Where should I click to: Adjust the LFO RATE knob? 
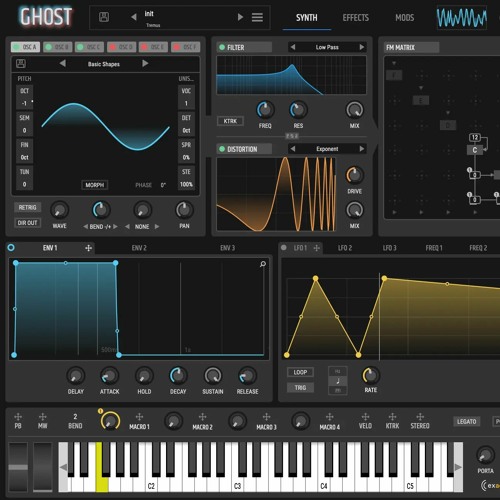point(371,376)
